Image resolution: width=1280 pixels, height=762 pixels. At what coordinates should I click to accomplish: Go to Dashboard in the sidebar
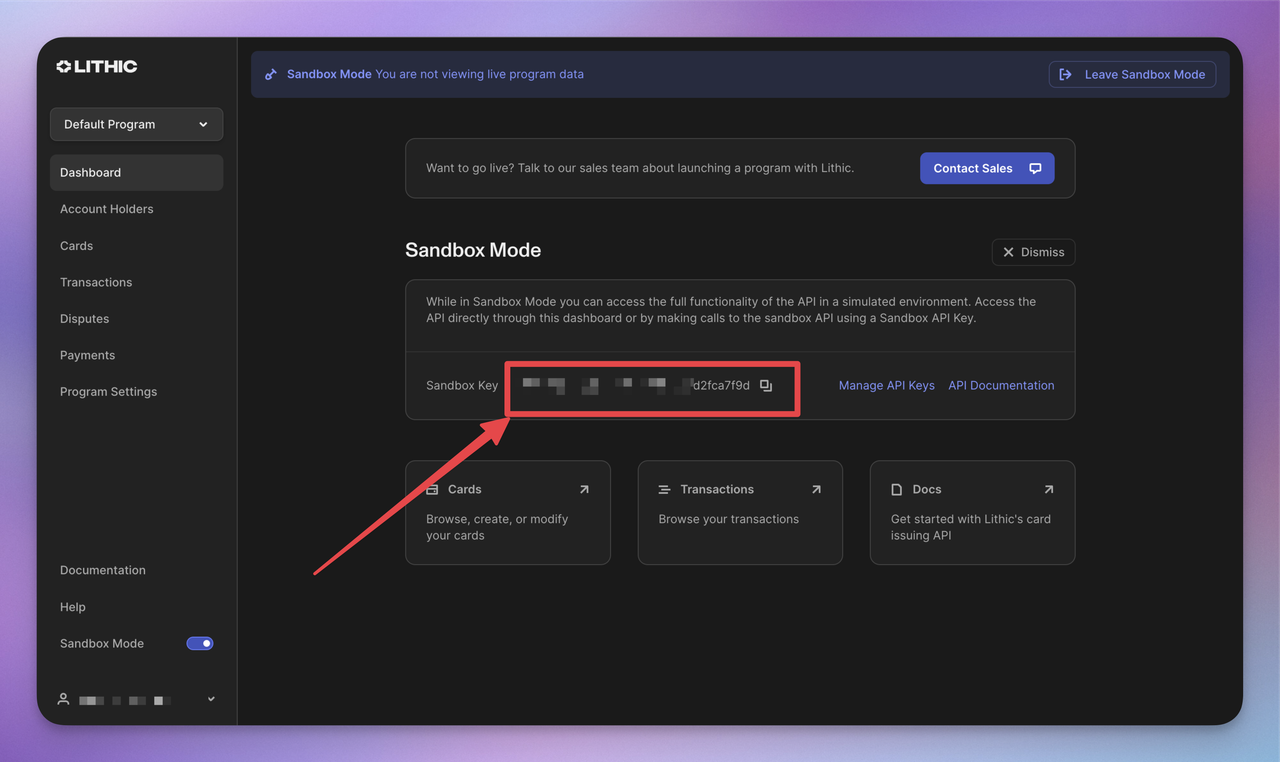pos(136,172)
